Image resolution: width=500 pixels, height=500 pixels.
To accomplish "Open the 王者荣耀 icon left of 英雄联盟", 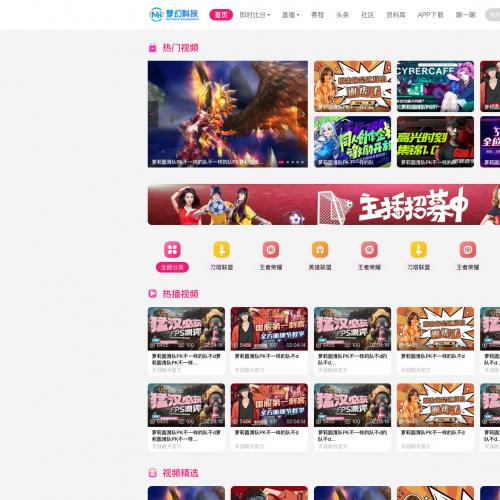I will coord(271,249).
